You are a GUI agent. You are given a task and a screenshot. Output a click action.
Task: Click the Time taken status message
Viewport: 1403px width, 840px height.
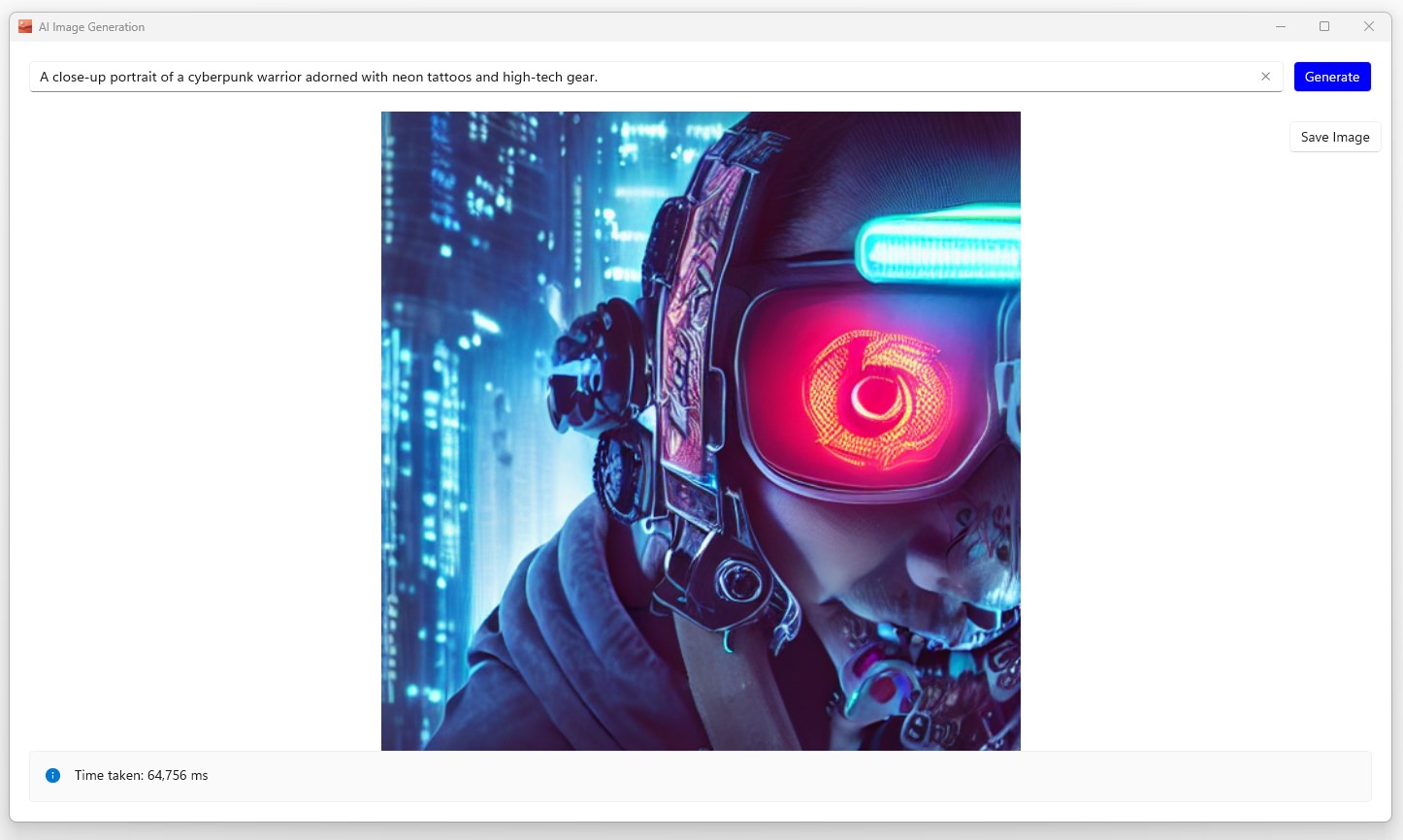click(144, 775)
